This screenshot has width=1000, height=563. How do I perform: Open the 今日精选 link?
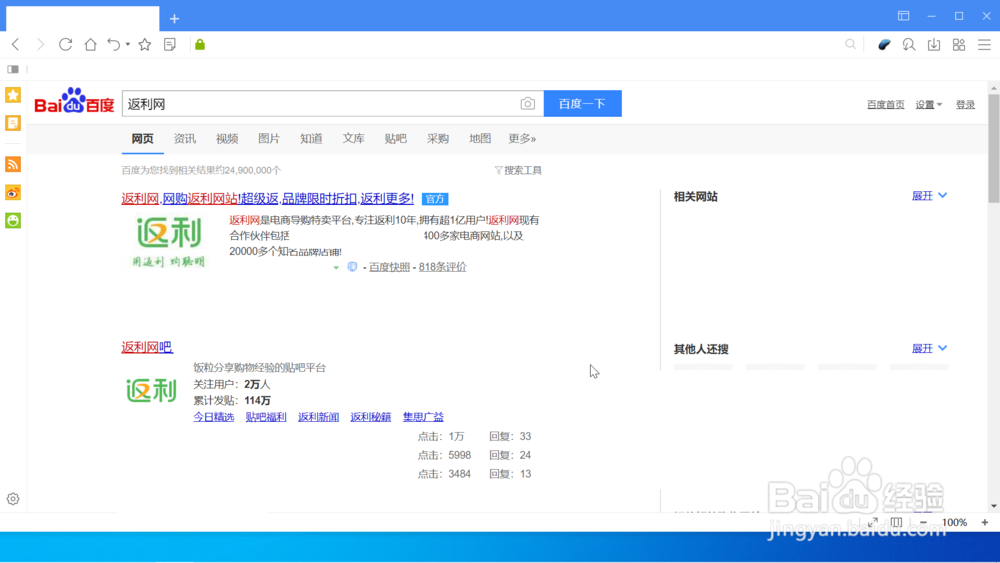coord(214,417)
